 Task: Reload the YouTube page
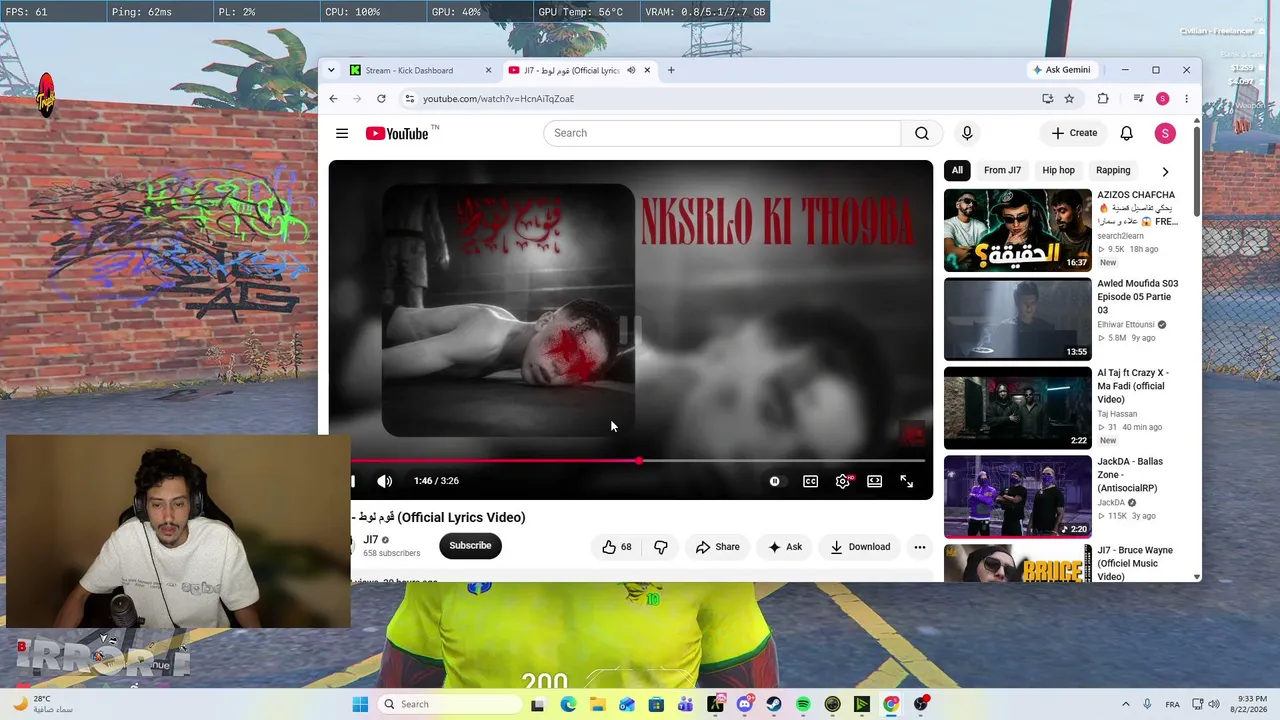coord(381,99)
